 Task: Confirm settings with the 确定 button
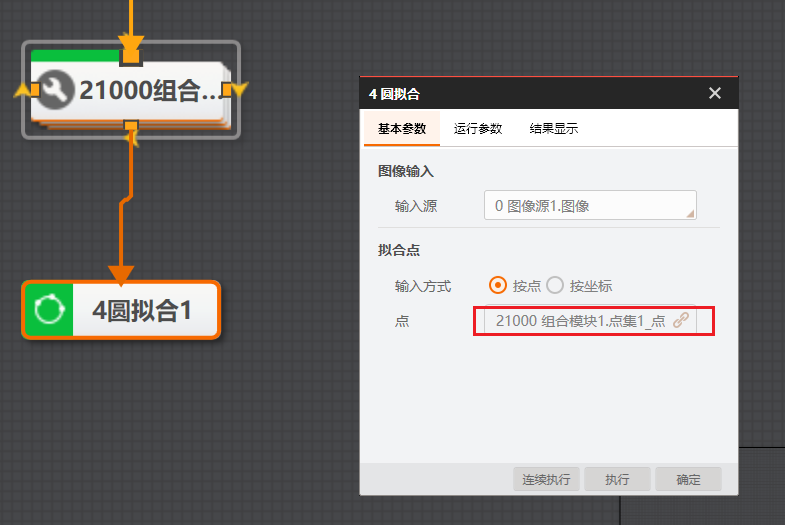[688, 479]
